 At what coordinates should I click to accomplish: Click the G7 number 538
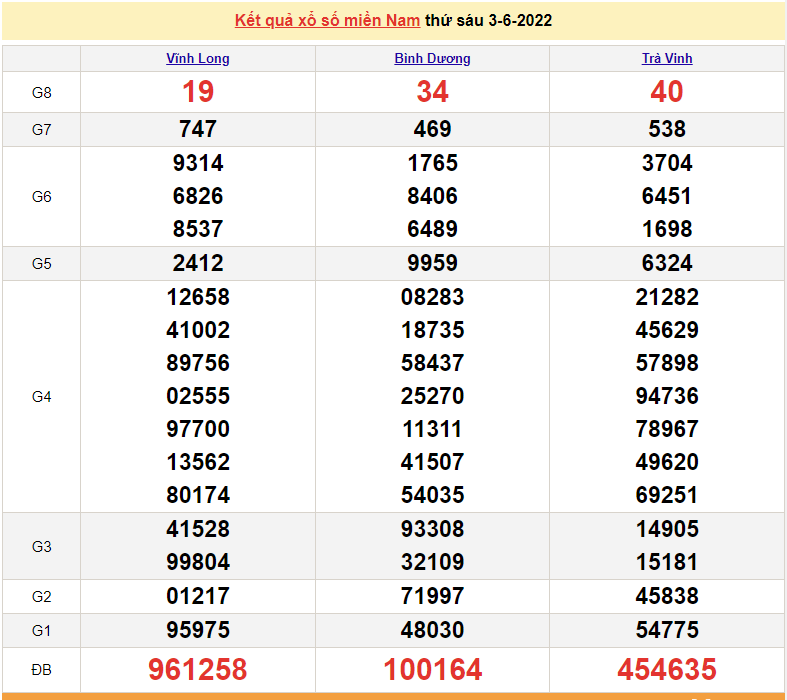tap(667, 129)
